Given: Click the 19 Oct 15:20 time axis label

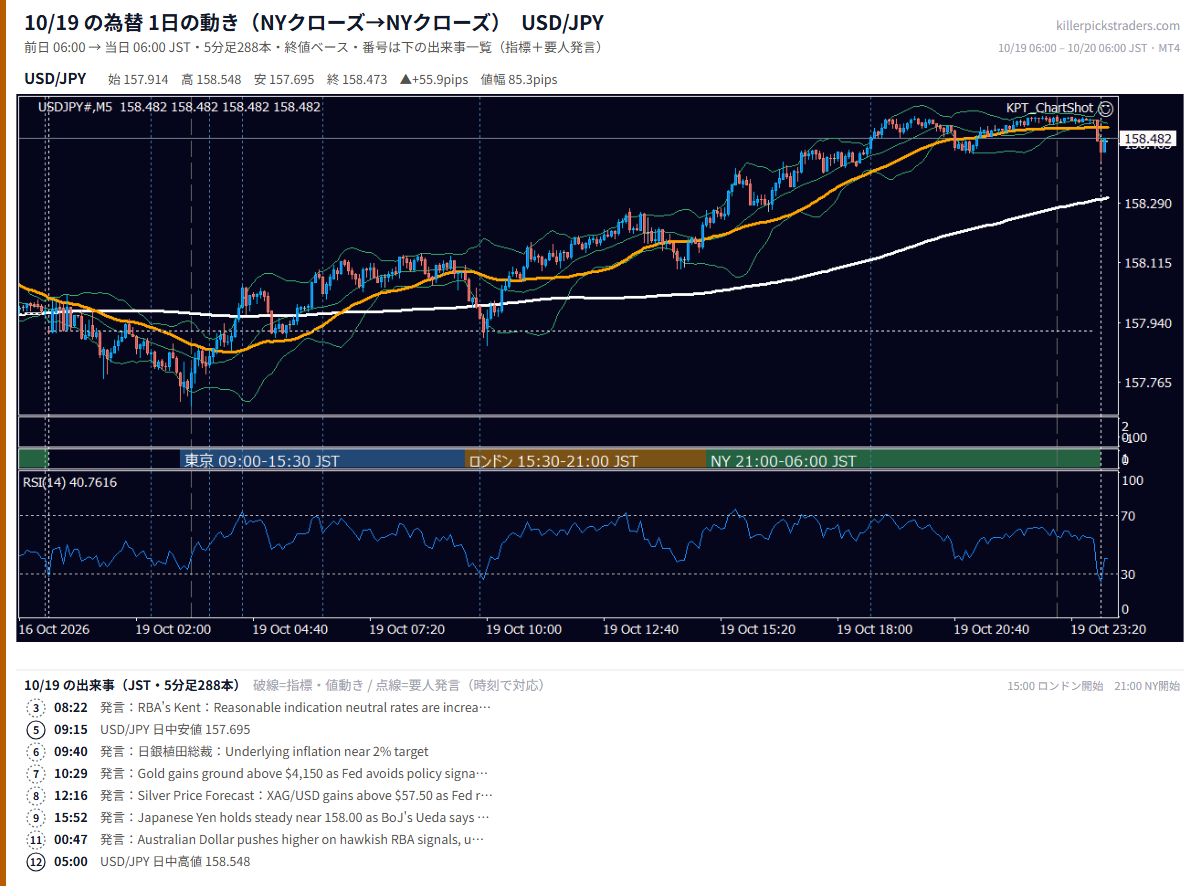Looking at the screenshot, I should click(x=758, y=630).
